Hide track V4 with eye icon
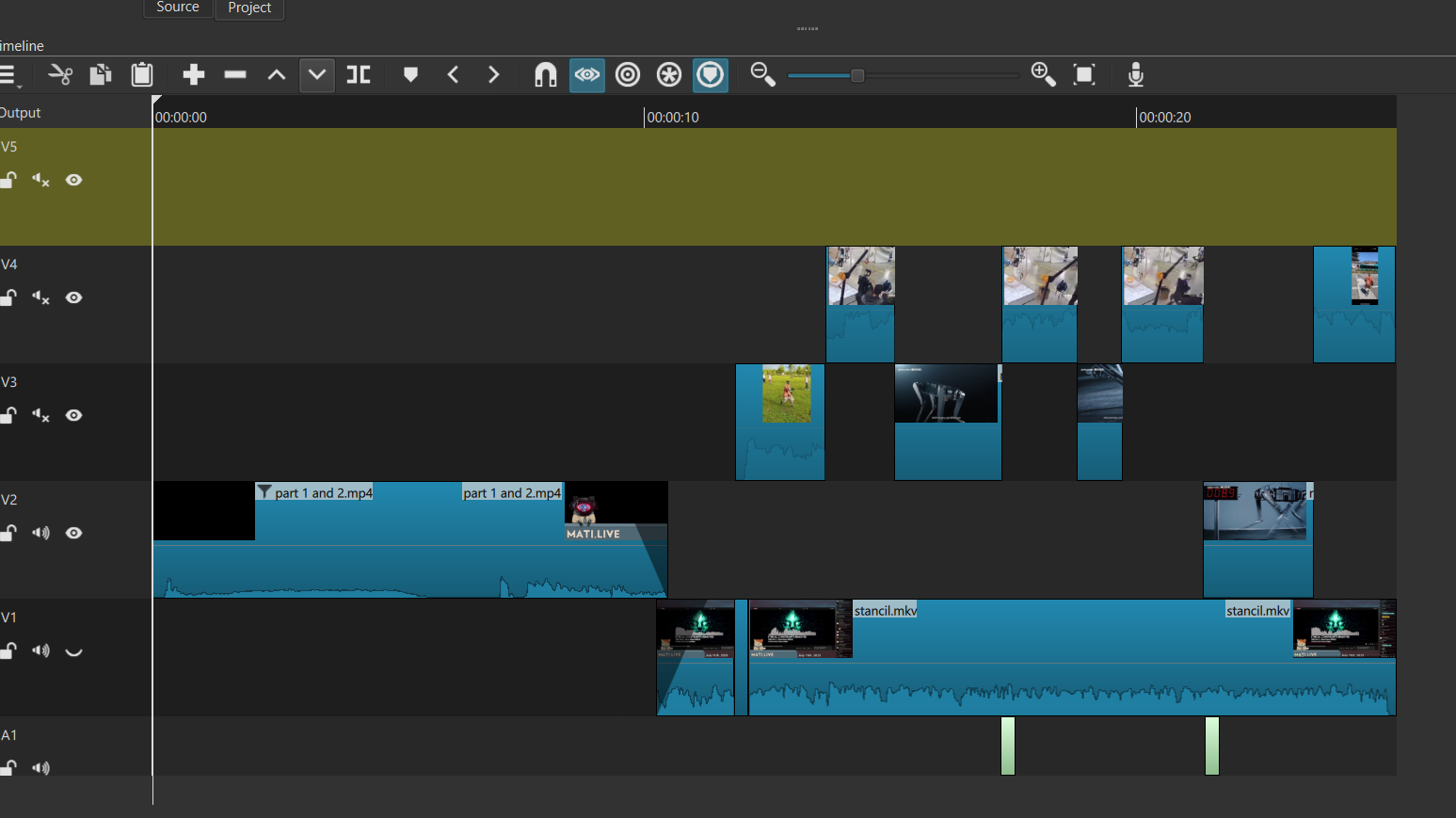Viewport: 1456px width, 818px height. pos(74,297)
